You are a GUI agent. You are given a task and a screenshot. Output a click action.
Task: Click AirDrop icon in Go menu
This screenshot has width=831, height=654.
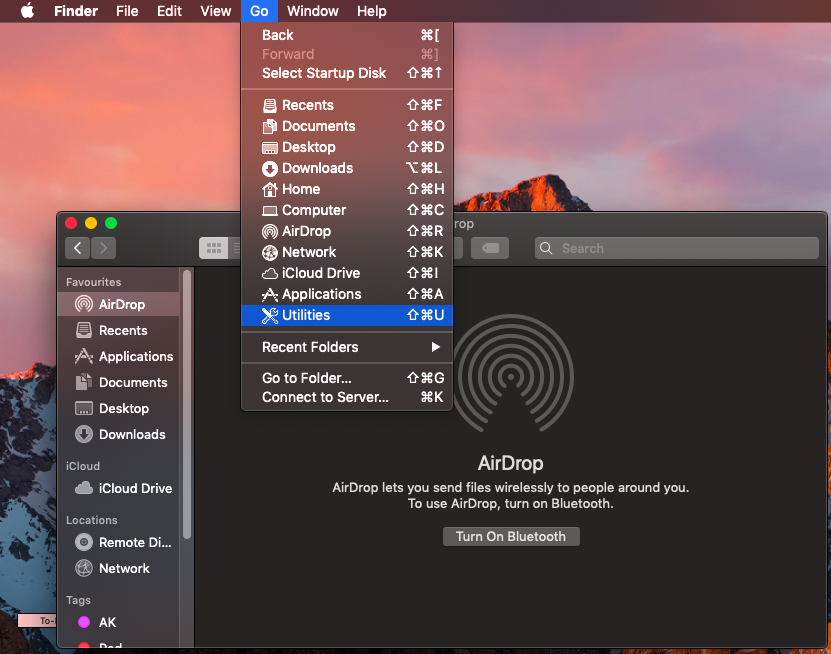pos(270,232)
